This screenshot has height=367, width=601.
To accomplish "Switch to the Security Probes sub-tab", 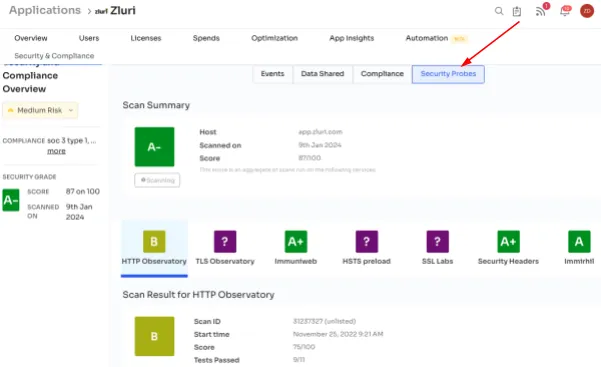I will (448, 74).
